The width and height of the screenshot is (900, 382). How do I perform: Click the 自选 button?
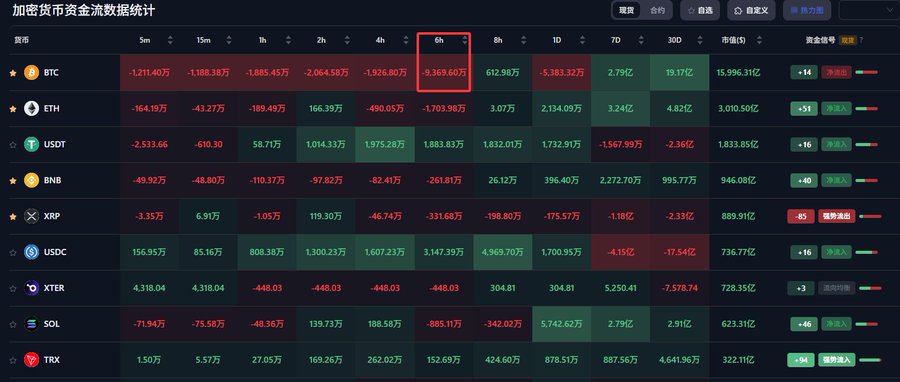tap(700, 10)
